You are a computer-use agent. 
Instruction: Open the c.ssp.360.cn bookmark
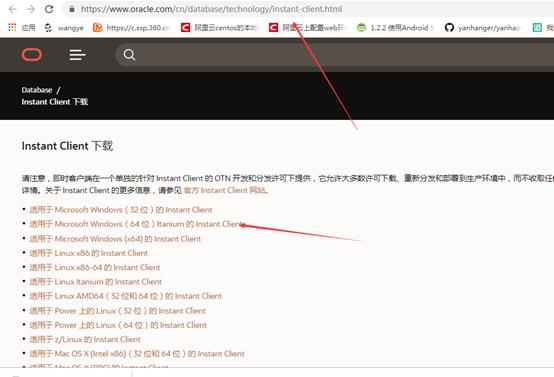point(132,28)
